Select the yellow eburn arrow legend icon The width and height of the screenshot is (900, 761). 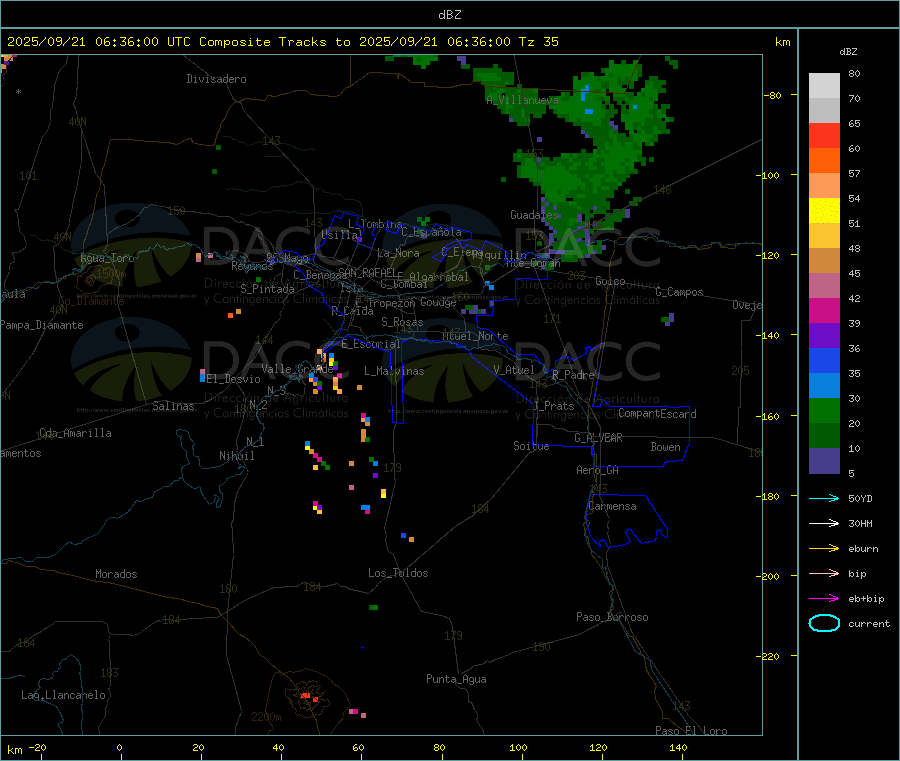(x=824, y=548)
